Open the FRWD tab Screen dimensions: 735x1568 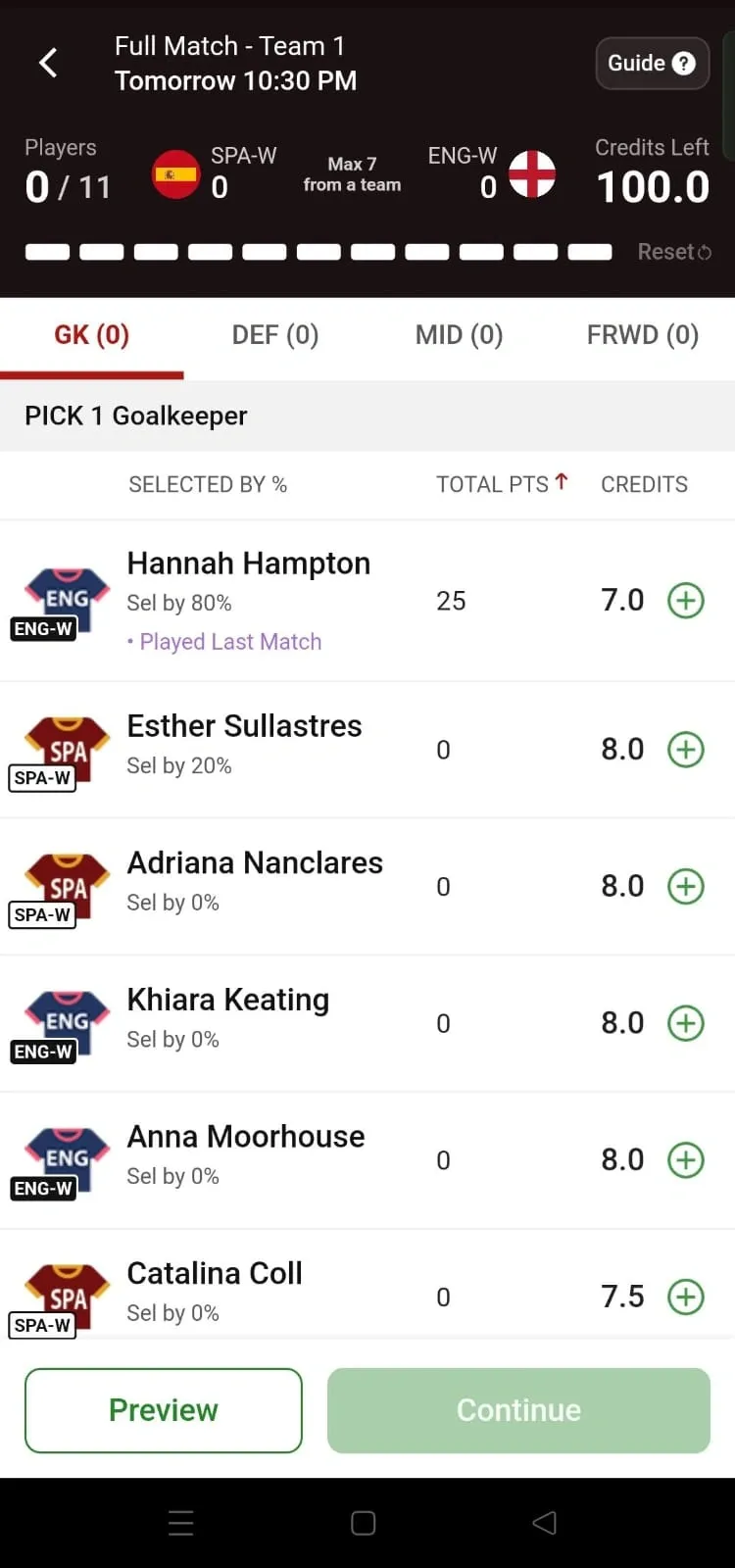tap(642, 335)
